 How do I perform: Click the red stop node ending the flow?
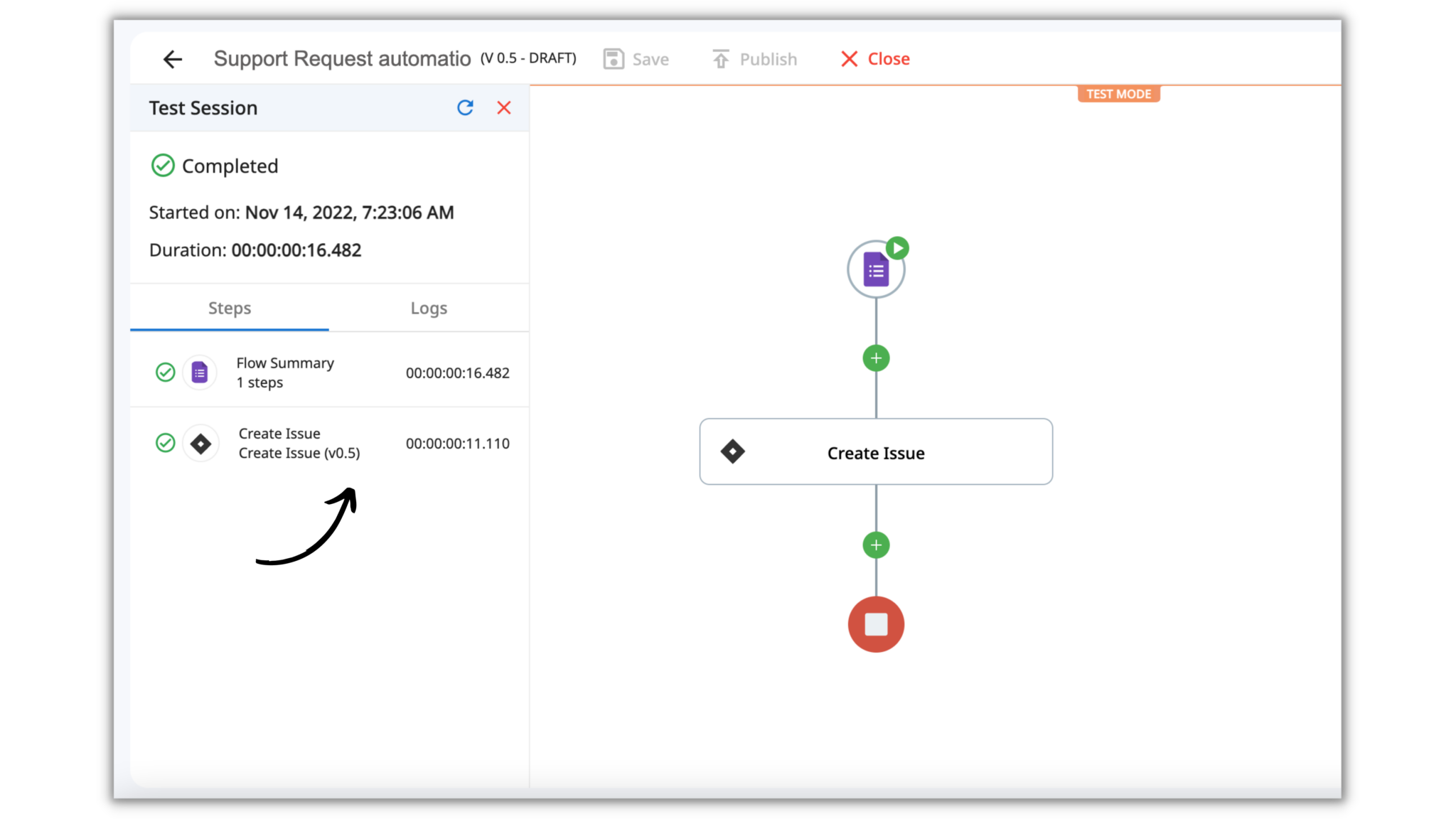click(875, 624)
